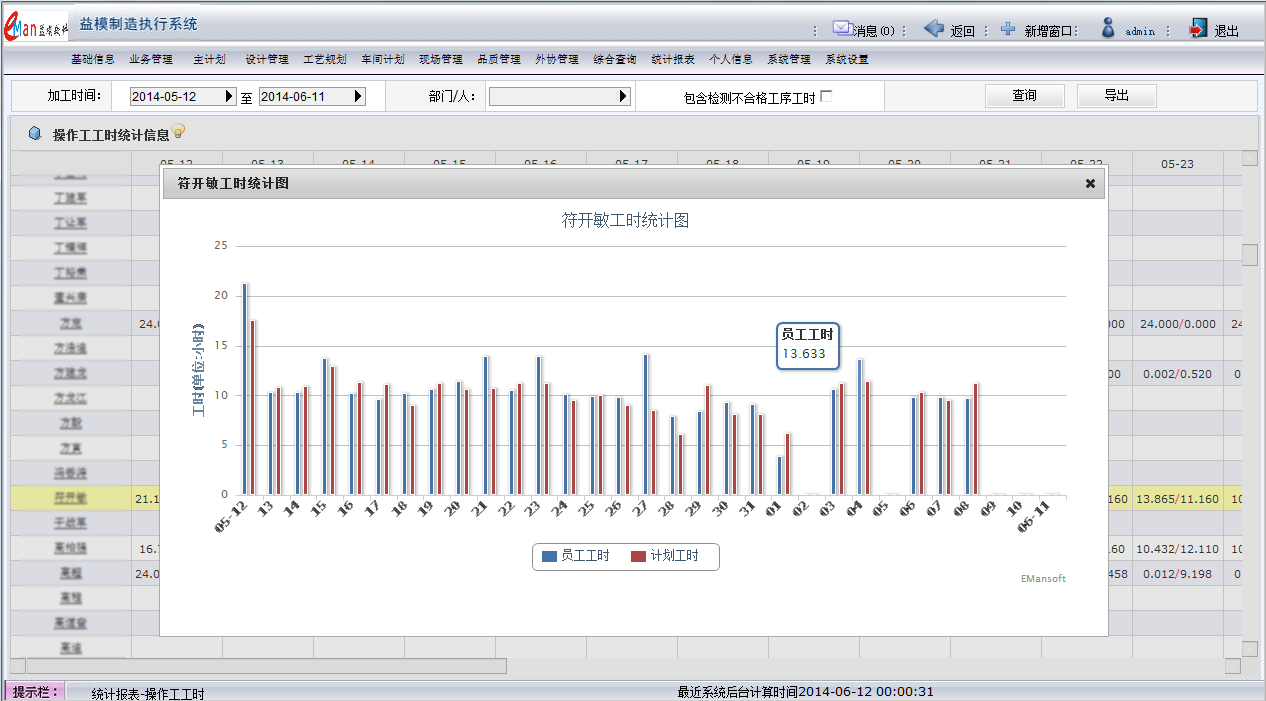
Task: Click the 退出 logout icon
Action: pos(1198,29)
